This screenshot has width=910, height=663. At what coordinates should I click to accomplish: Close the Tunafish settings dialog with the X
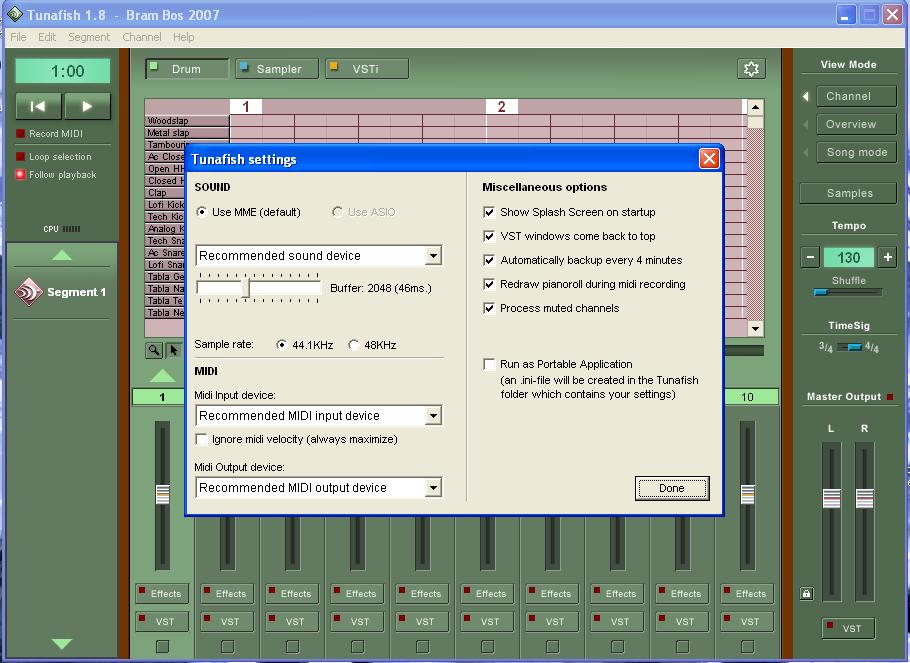[x=709, y=158]
